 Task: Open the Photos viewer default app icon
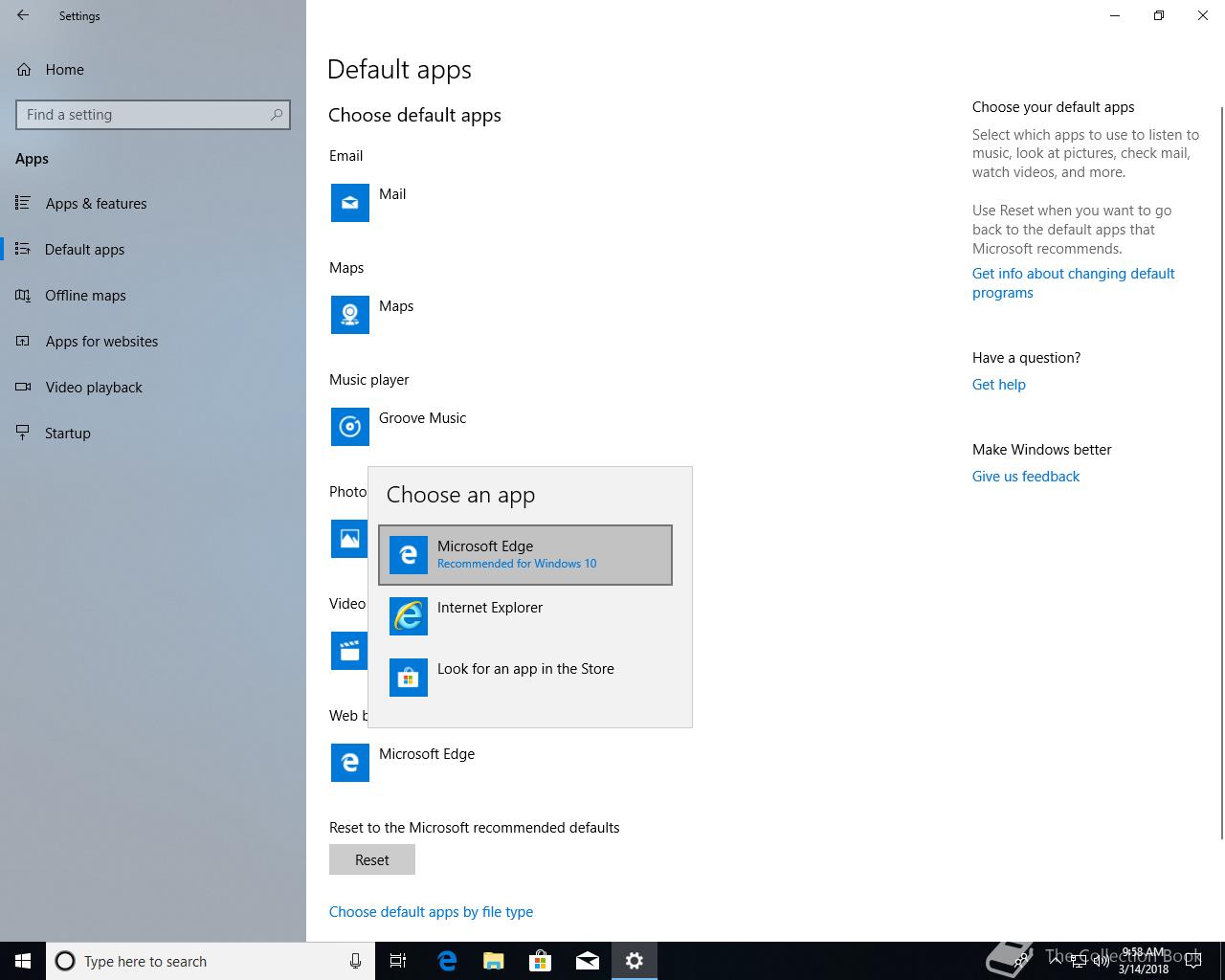tap(349, 539)
